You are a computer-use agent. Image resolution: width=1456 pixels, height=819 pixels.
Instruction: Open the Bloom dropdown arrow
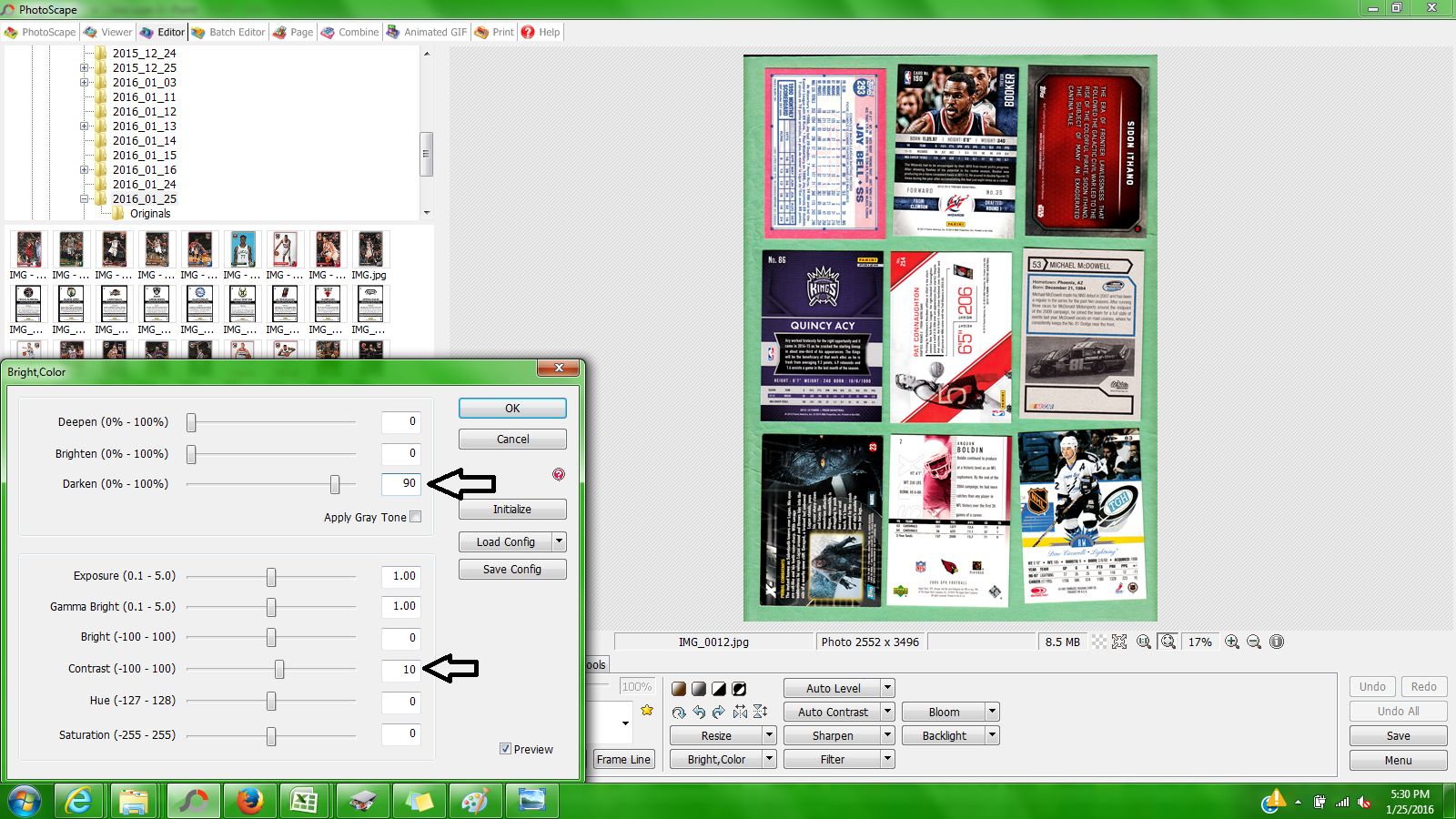pyautogui.click(x=993, y=712)
